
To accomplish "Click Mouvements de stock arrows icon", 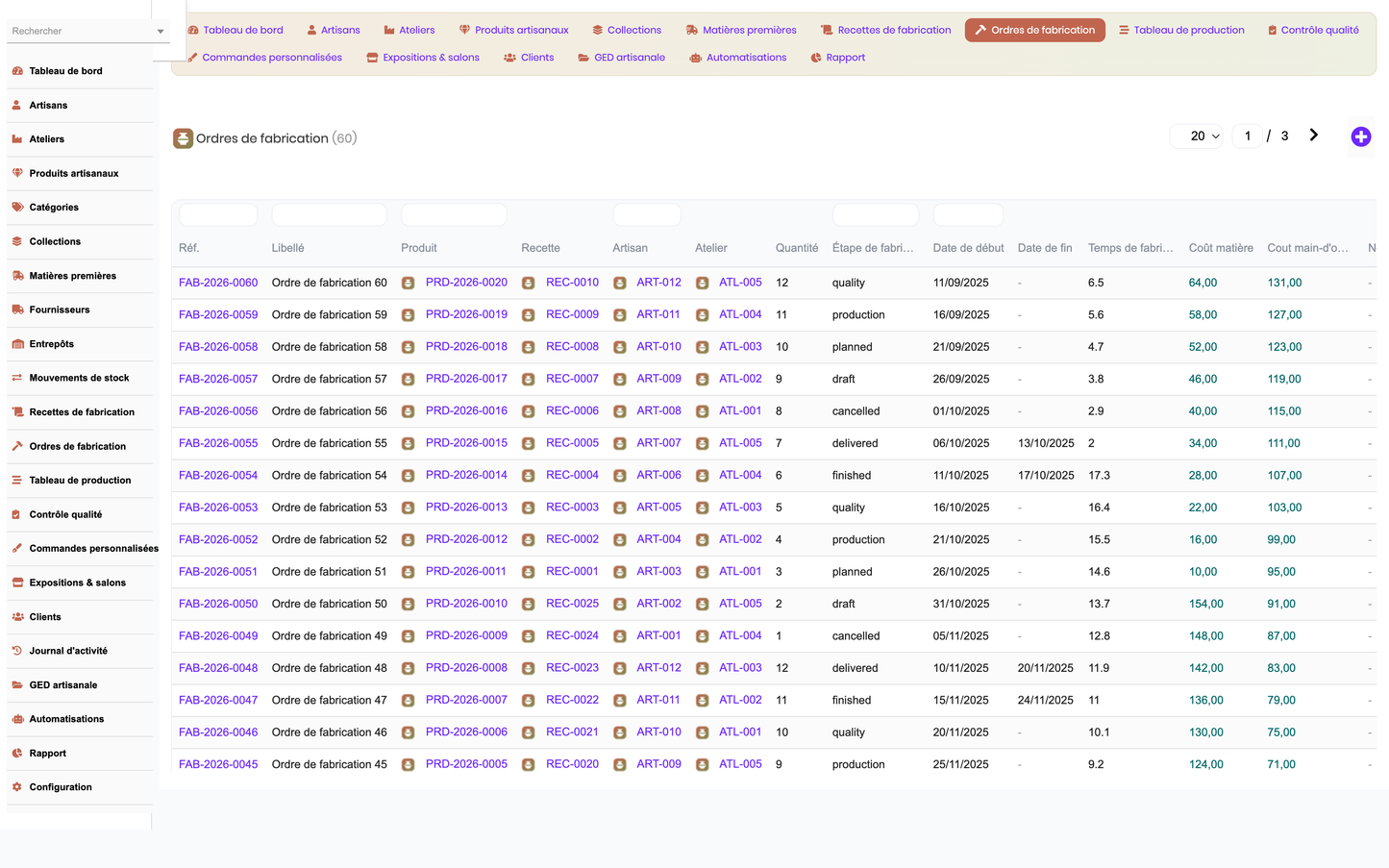I will [16, 378].
